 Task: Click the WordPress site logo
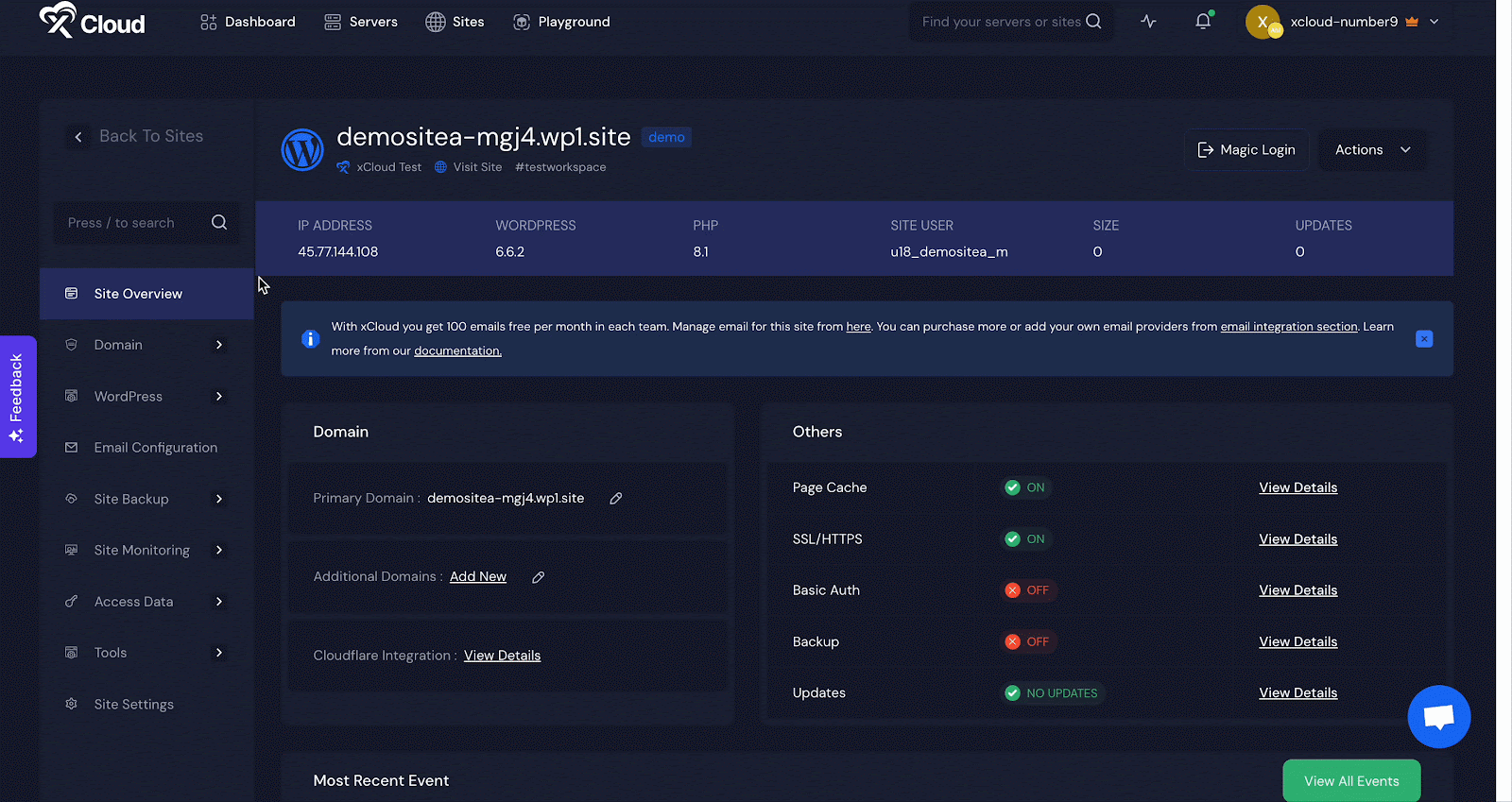(x=302, y=150)
